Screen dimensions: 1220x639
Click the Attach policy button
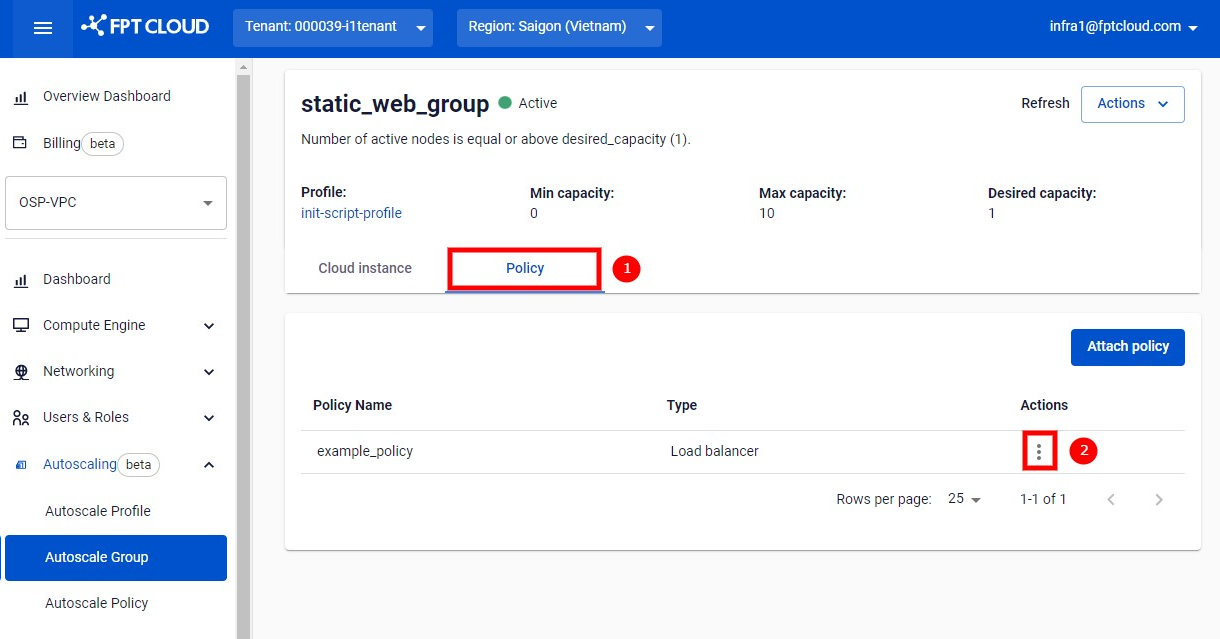click(x=1128, y=347)
